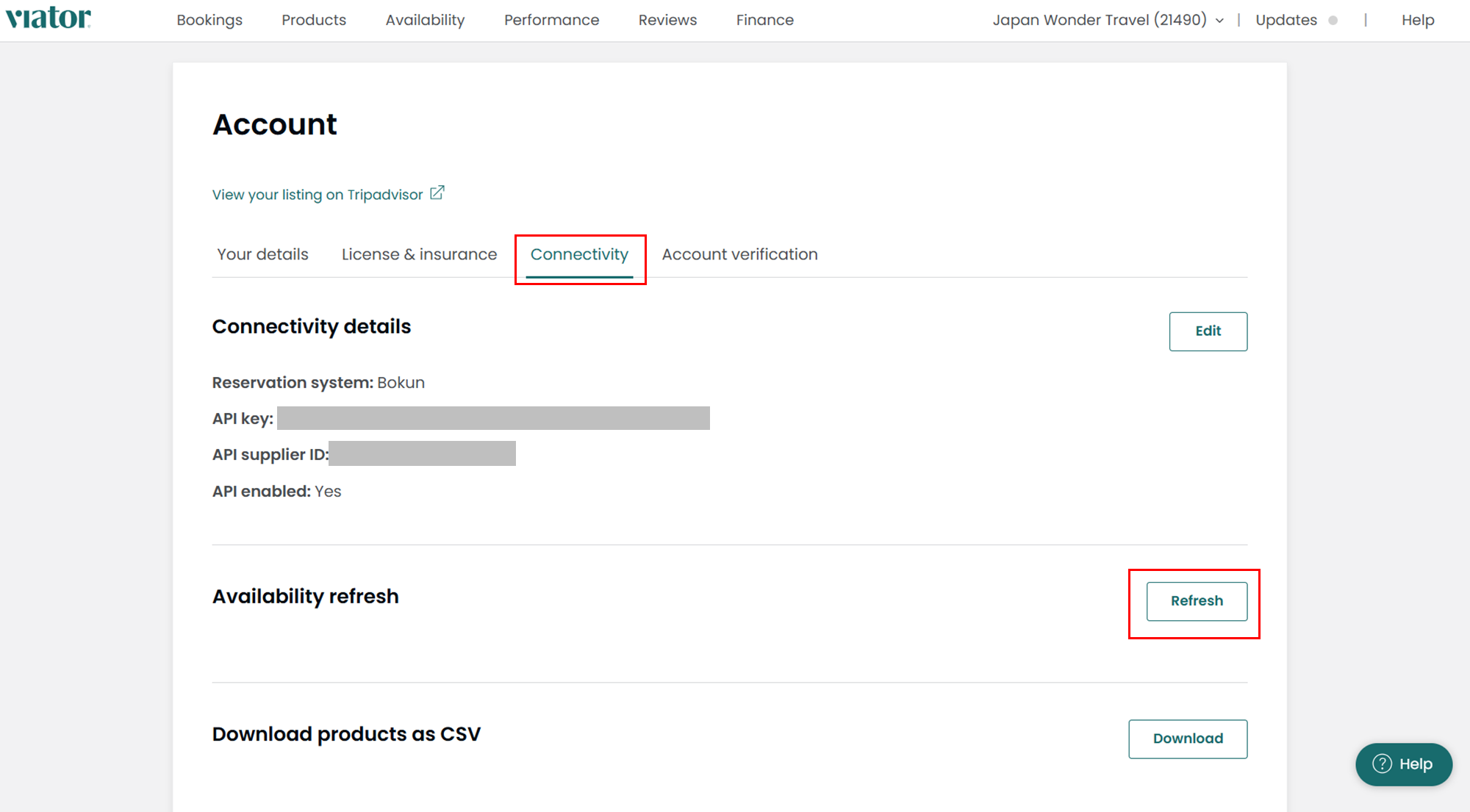Click Help in the top navigation
The height and width of the screenshot is (812, 1470).
(1417, 21)
